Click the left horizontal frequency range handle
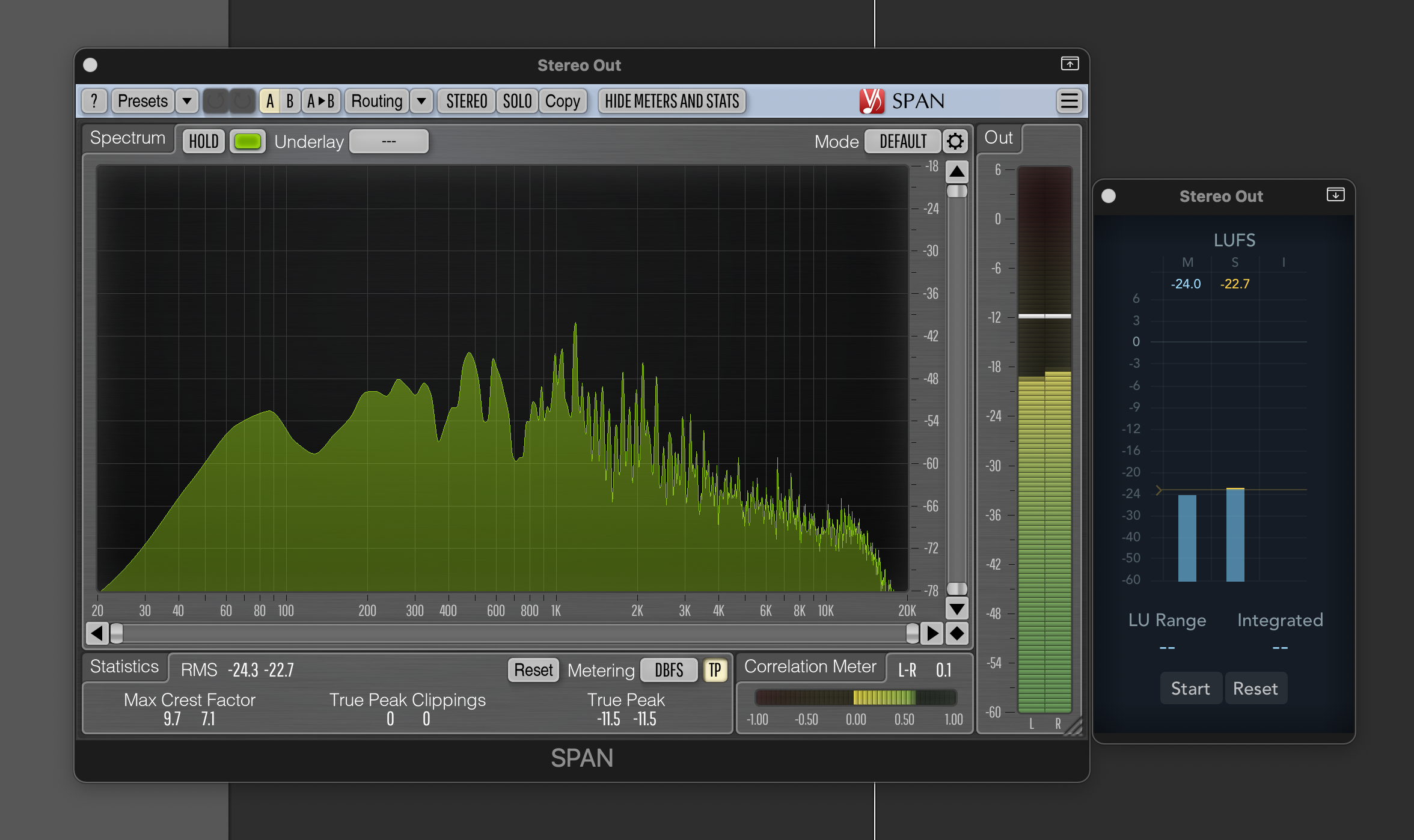 (117, 633)
